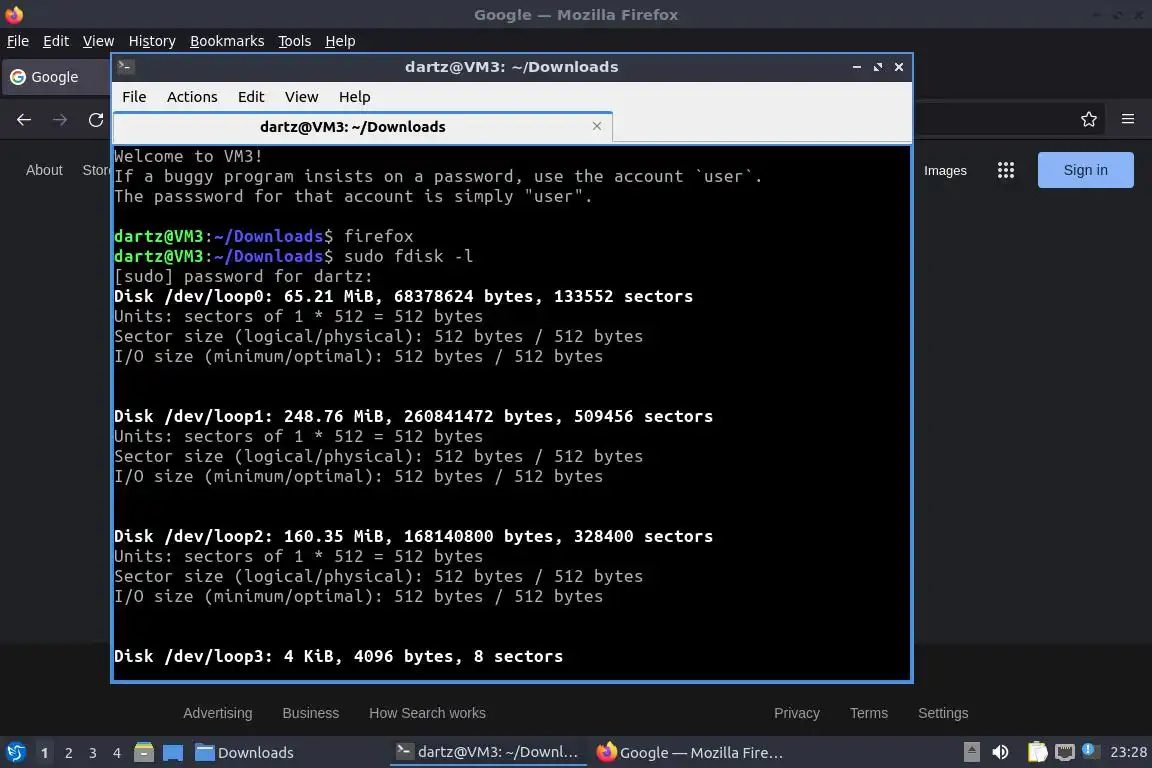Select the Google tab in Firefox
Image resolution: width=1152 pixels, height=768 pixels.
tap(57, 77)
